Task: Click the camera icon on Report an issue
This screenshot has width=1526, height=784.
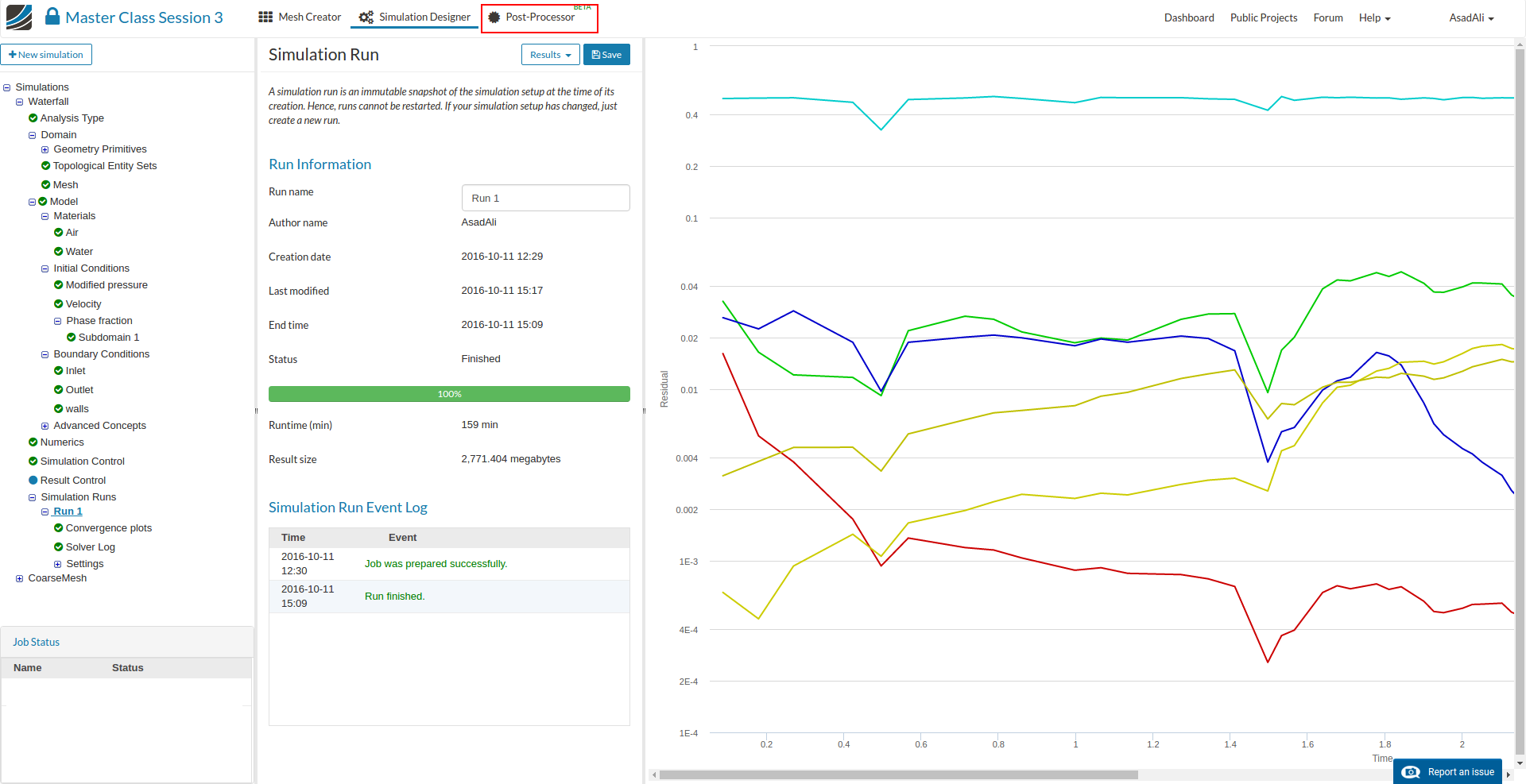Action: click(1411, 772)
